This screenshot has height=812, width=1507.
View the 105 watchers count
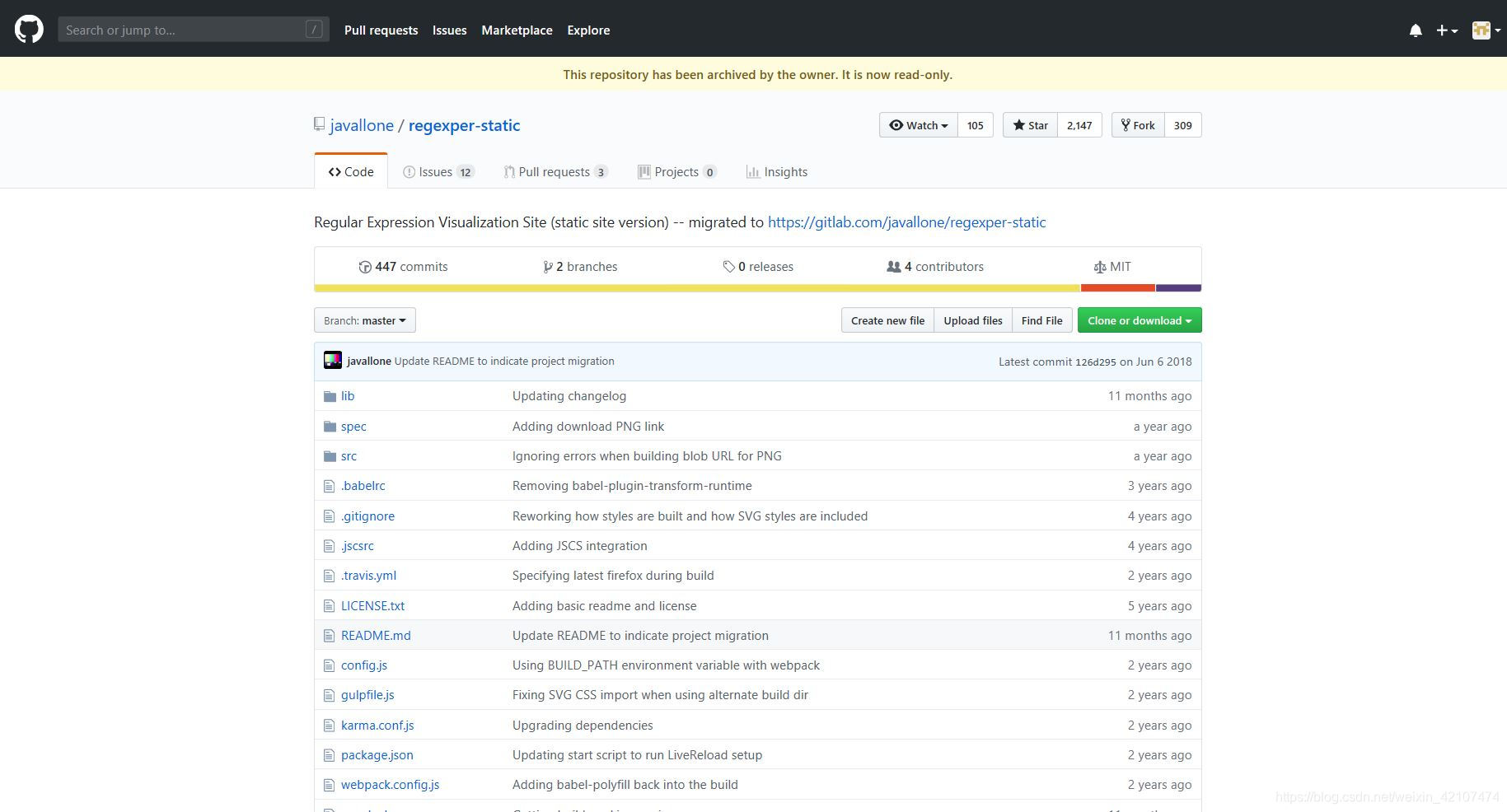(976, 125)
